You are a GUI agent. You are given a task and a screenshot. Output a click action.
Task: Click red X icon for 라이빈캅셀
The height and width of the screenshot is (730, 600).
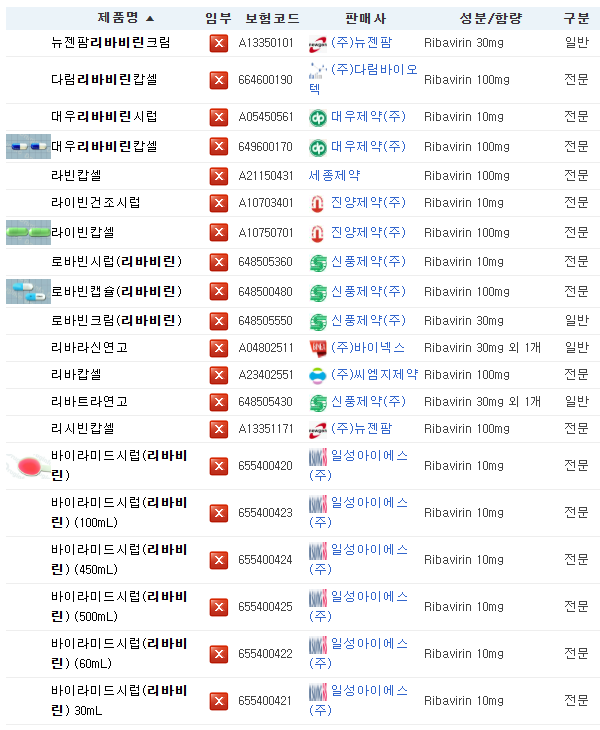pos(218,232)
